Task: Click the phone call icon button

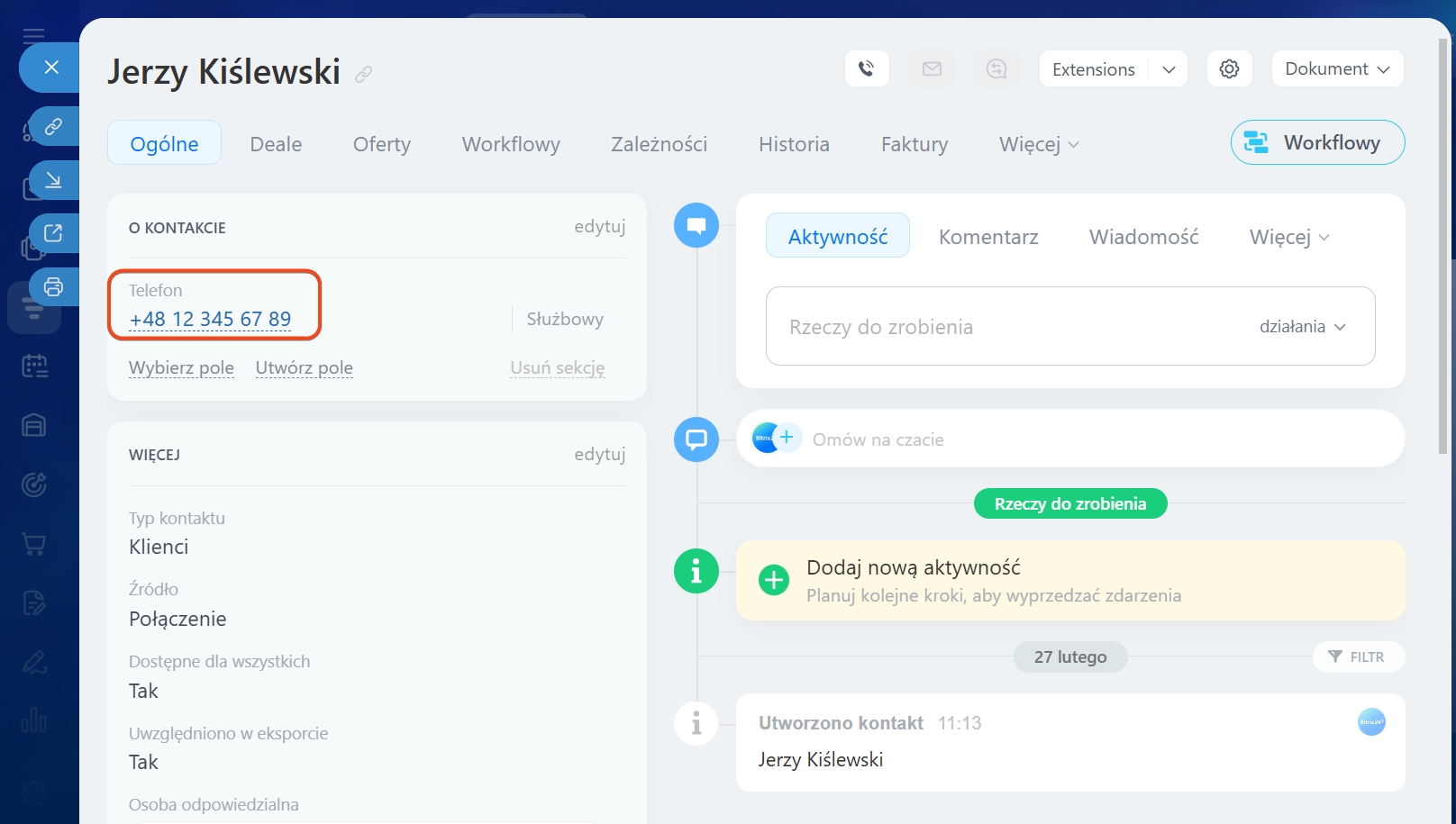Action: pyautogui.click(x=867, y=68)
